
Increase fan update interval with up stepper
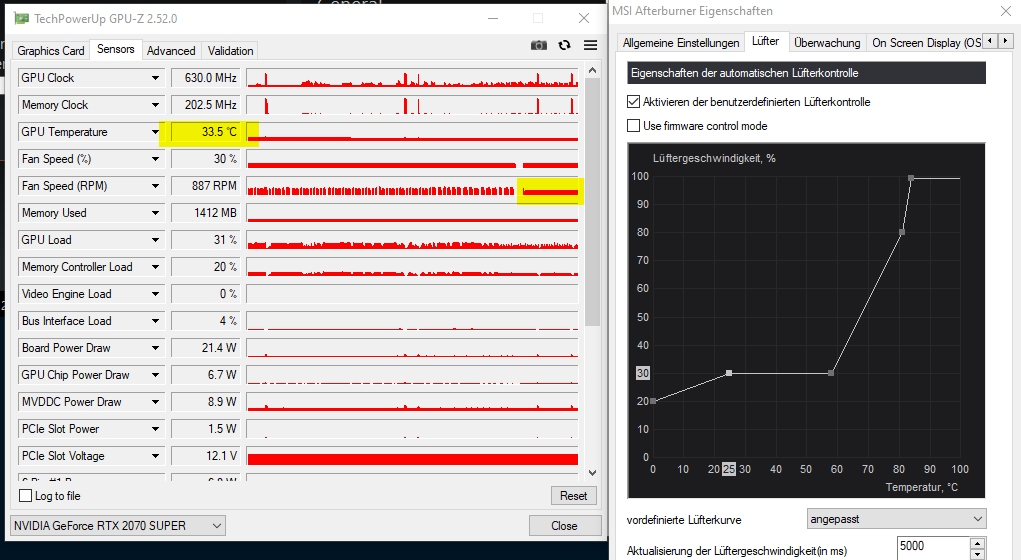tap(977, 543)
